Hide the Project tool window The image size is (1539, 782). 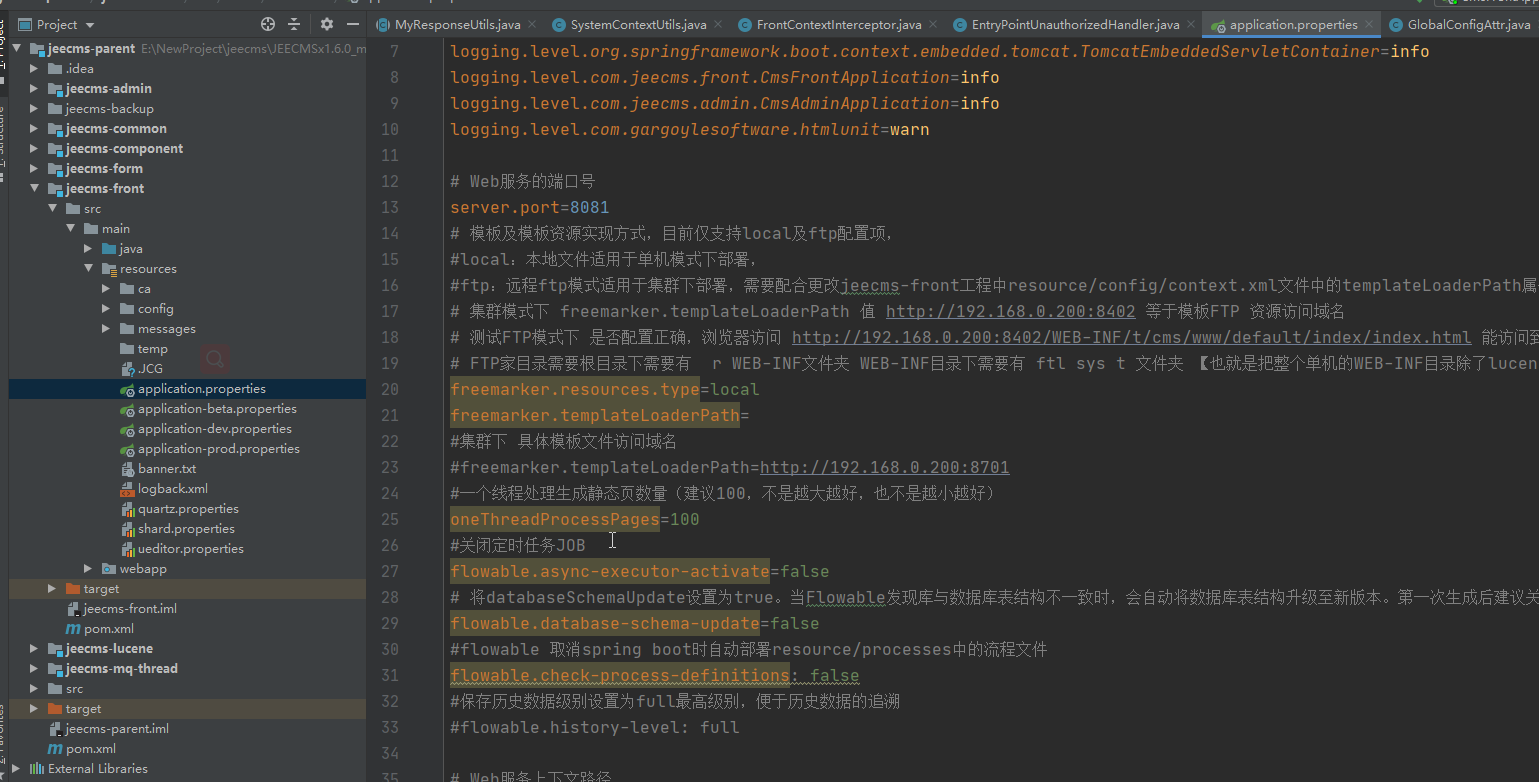tap(352, 24)
